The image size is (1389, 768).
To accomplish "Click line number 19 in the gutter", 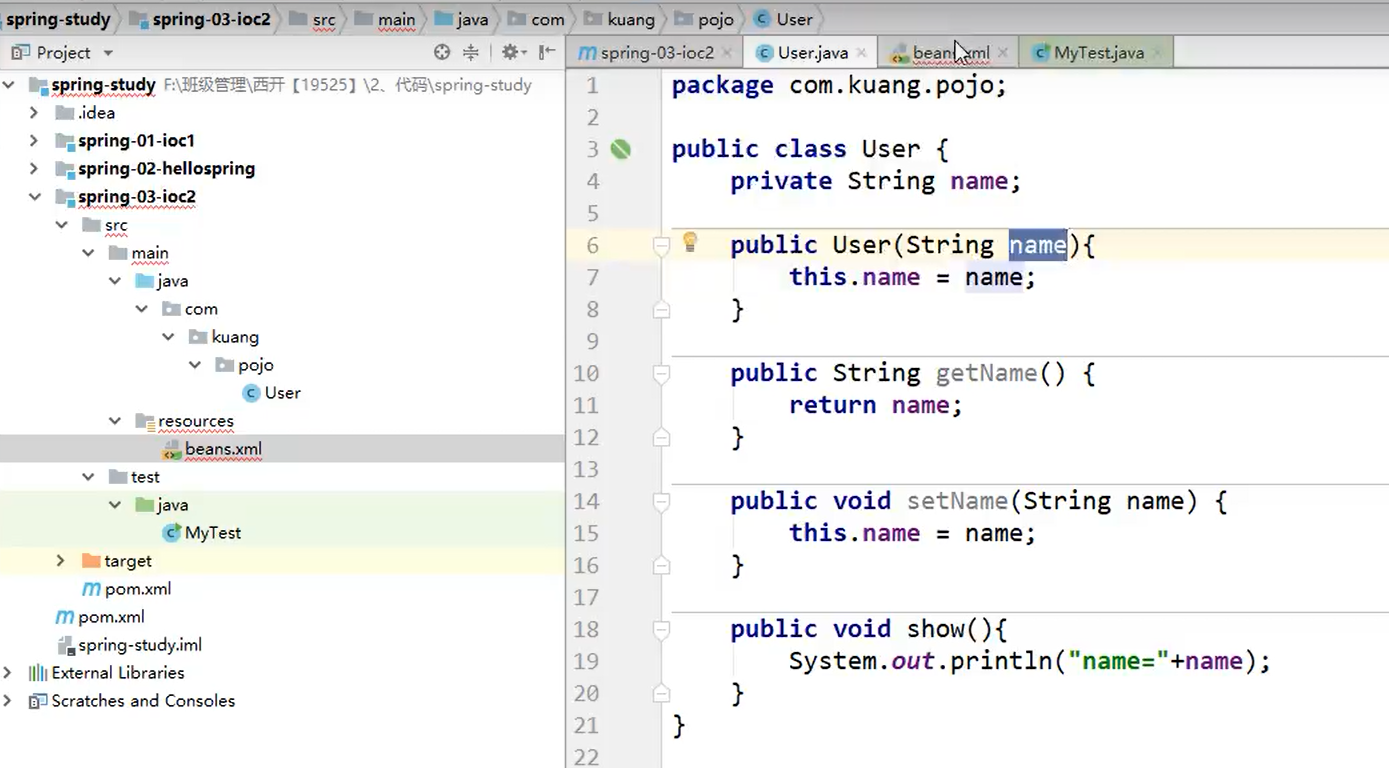I will (x=587, y=661).
